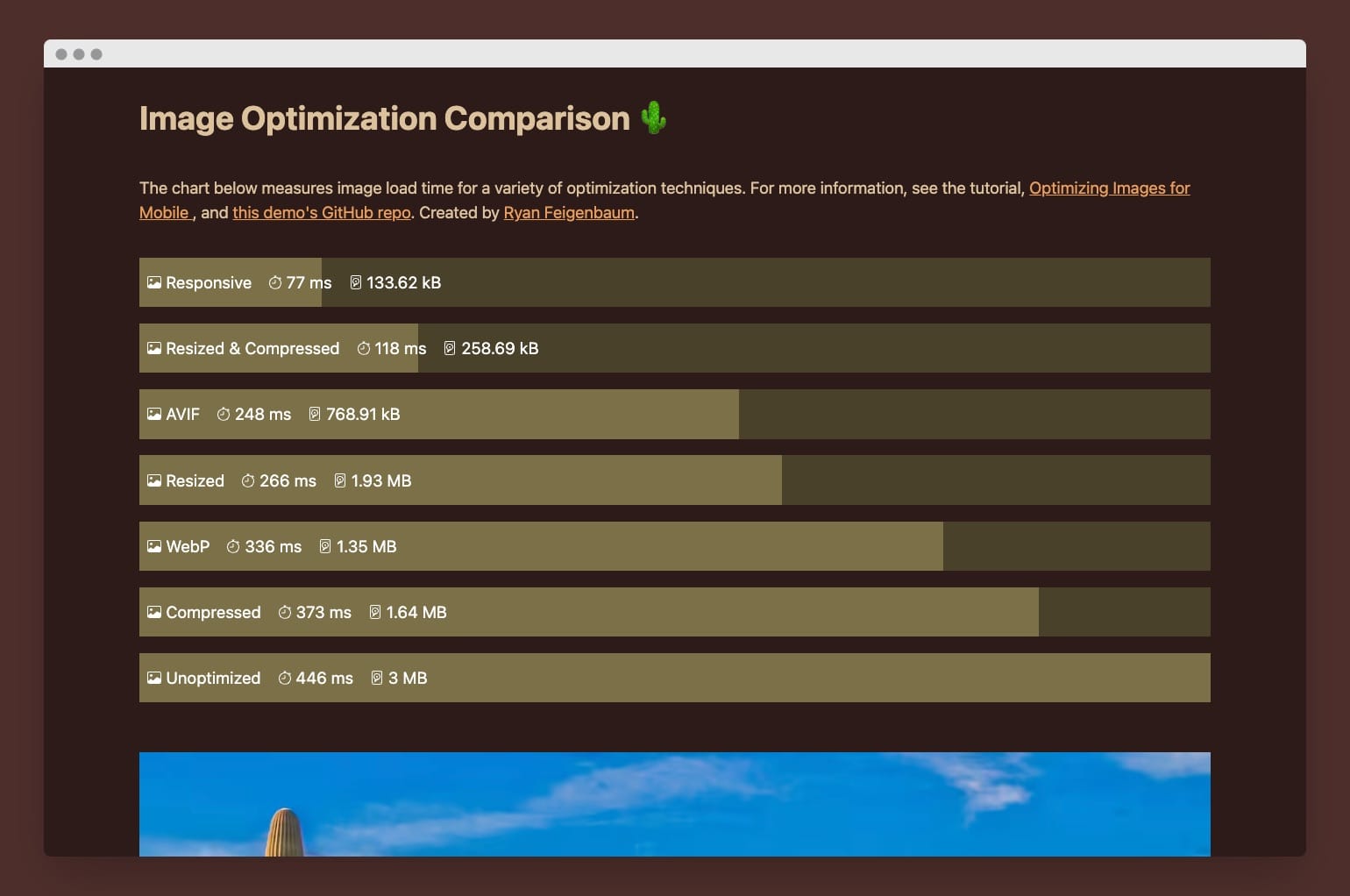Screen dimensions: 1350x896
Task: Click the image icon on the WebP row
Action: point(153,545)
